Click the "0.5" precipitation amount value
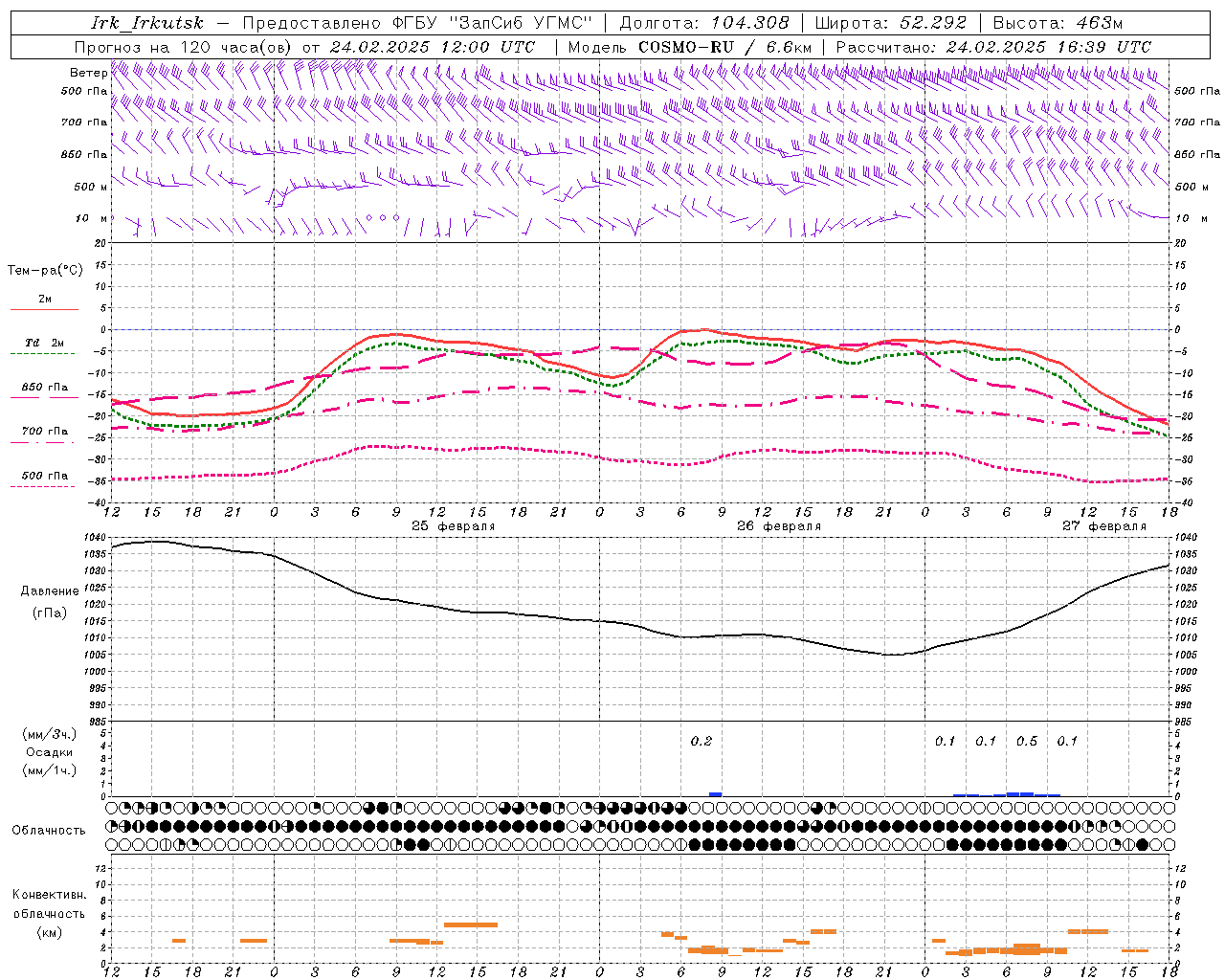This screenshot has height=980, width=1225. (x=1027, y=741)
